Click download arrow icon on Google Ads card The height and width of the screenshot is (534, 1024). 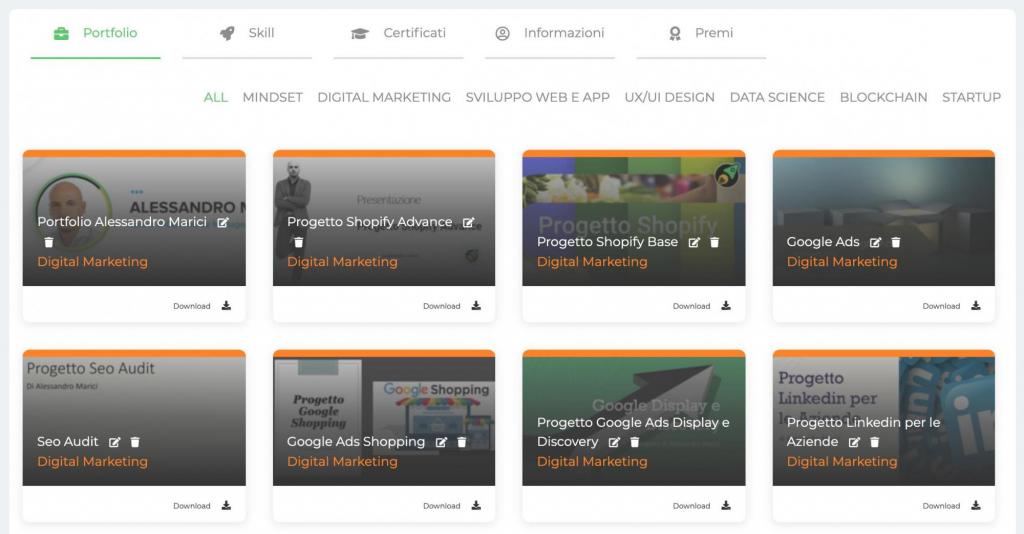tap(976, 306)
